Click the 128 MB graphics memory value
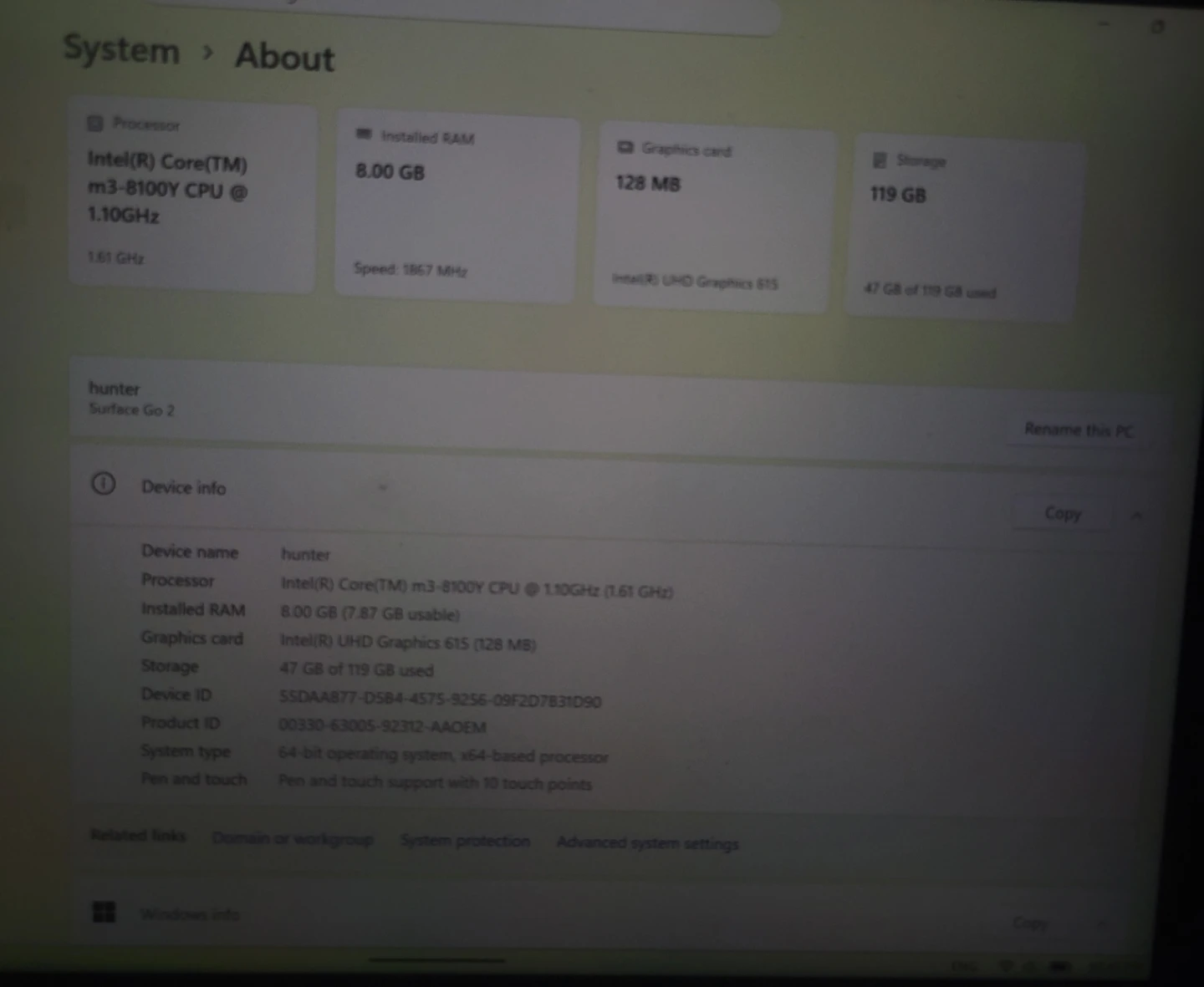 pyautogui.click(x=648, y=183)
